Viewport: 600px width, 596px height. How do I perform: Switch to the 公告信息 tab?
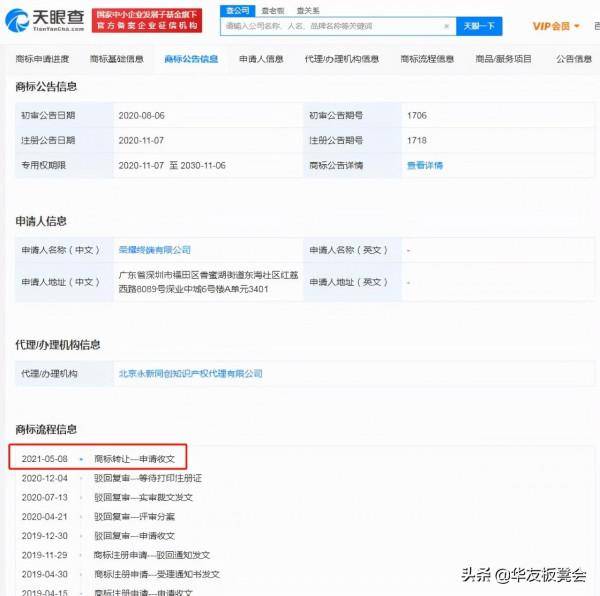pos(574,59)
